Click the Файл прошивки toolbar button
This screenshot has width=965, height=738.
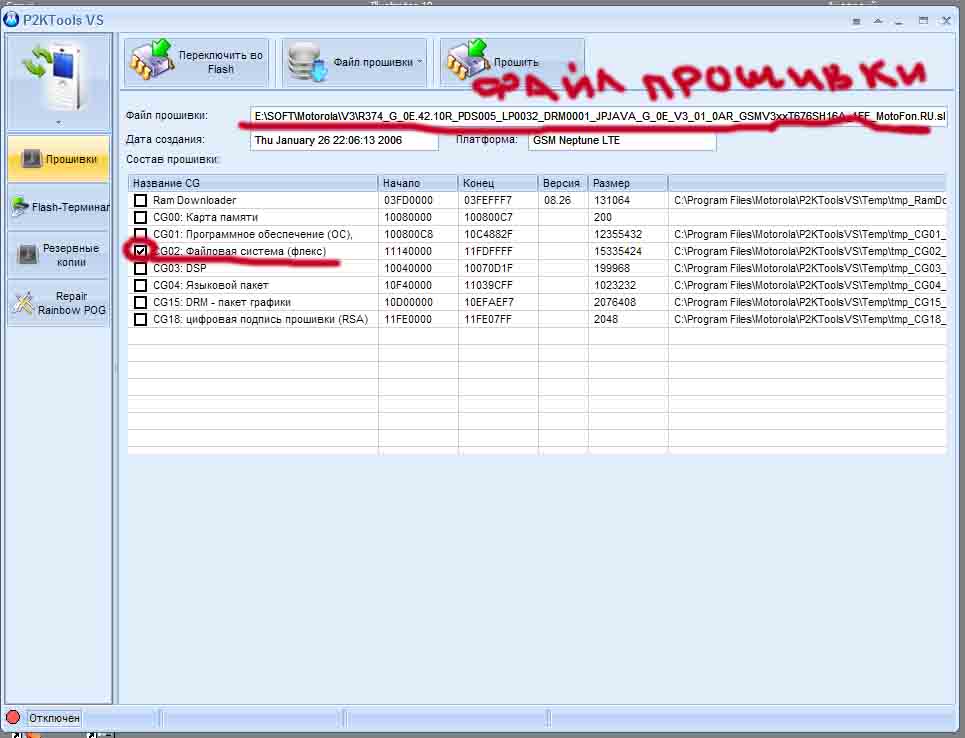point(354,62)
